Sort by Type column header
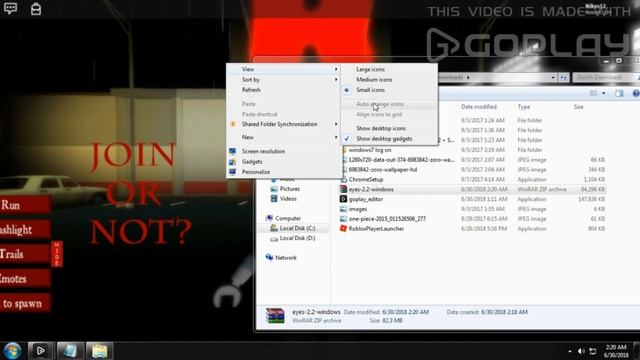The width and height of the screenshot is (640, 360). 524,107
